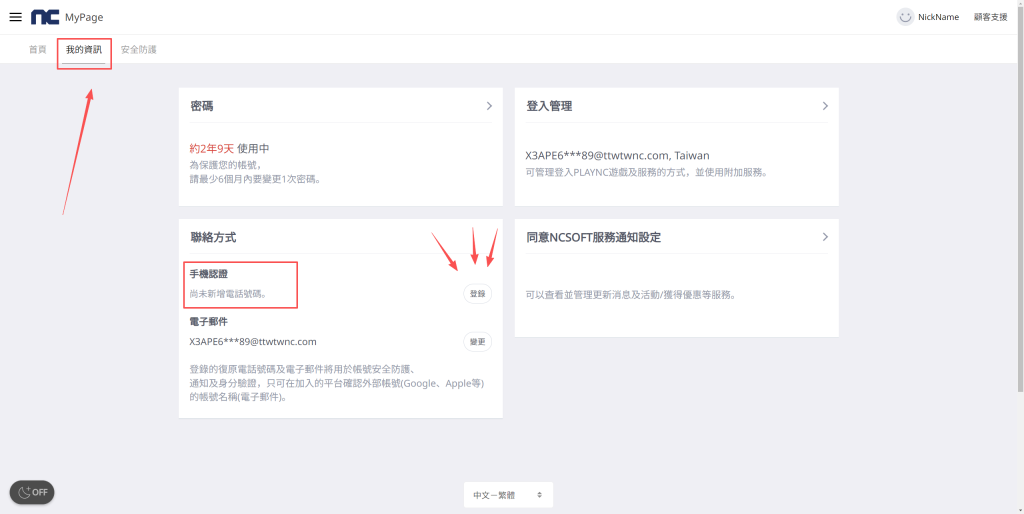
Task: Click the page vertical scrollbar
Action: 1019,200
